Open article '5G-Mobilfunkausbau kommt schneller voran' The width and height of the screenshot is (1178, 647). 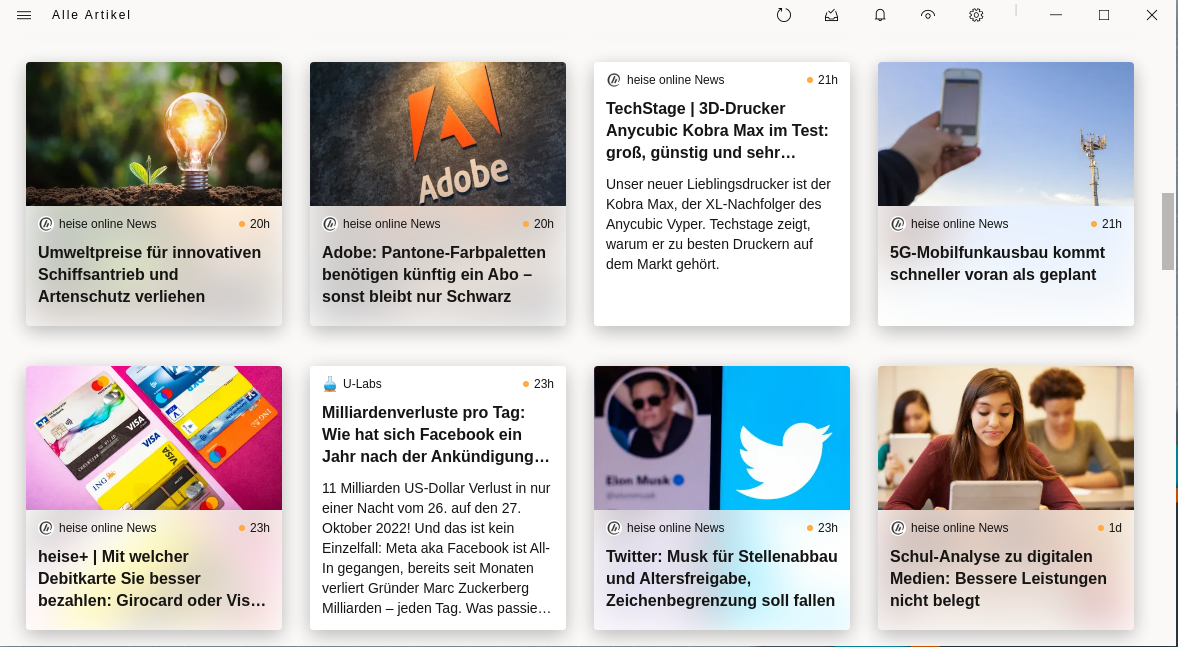point(998,264)
